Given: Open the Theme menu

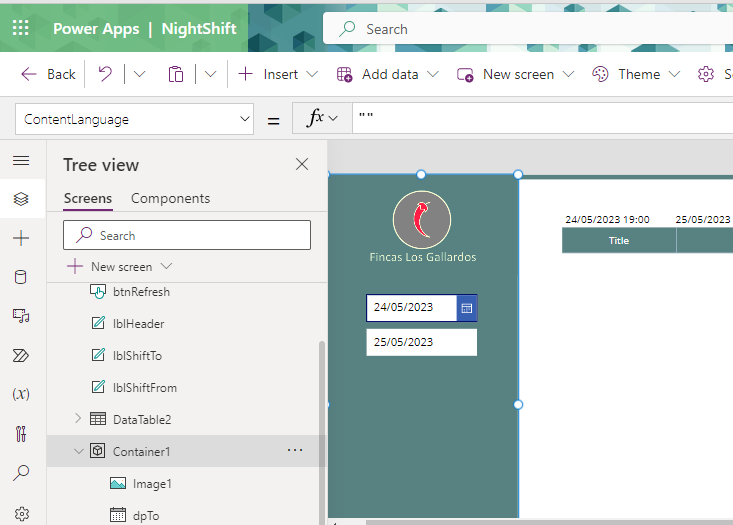Looking at the screenshot, I should tap(636, 74).
